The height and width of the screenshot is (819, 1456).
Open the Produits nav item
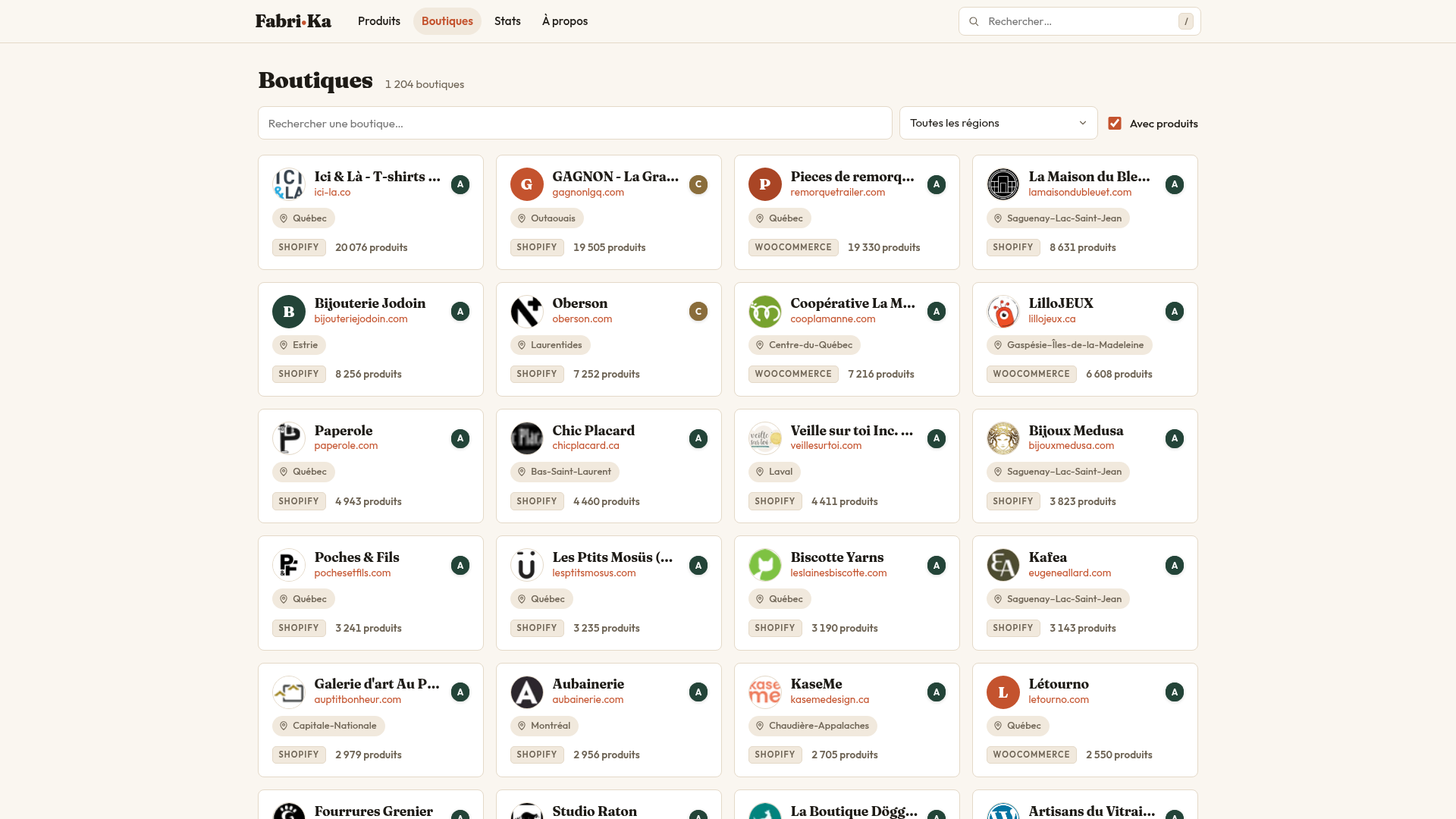point(379,21)
